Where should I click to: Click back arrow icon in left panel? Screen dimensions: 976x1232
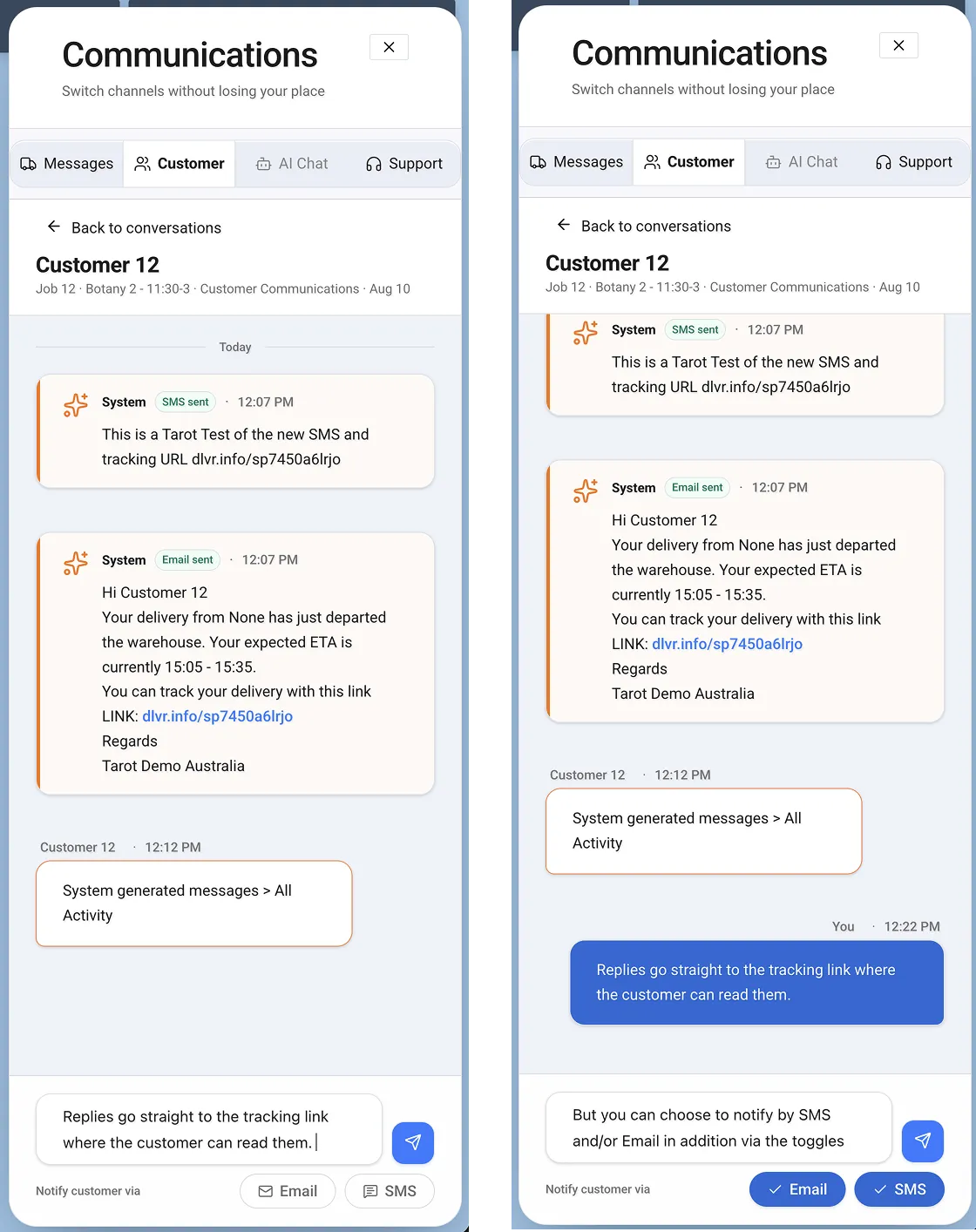pos(54,227)
